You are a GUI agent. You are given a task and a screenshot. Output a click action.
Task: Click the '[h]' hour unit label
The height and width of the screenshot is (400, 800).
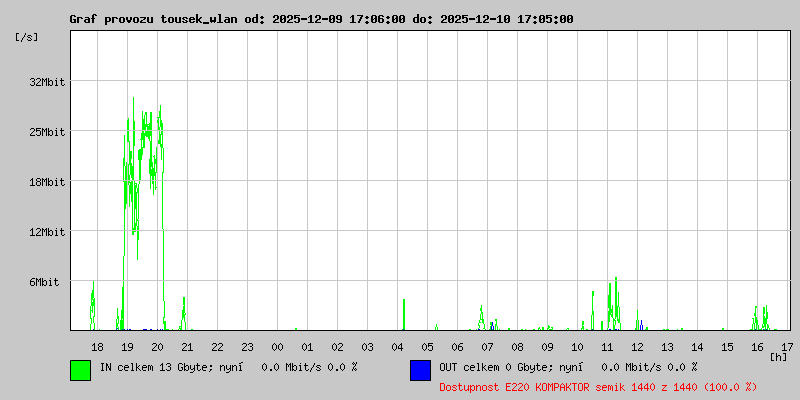778,357
